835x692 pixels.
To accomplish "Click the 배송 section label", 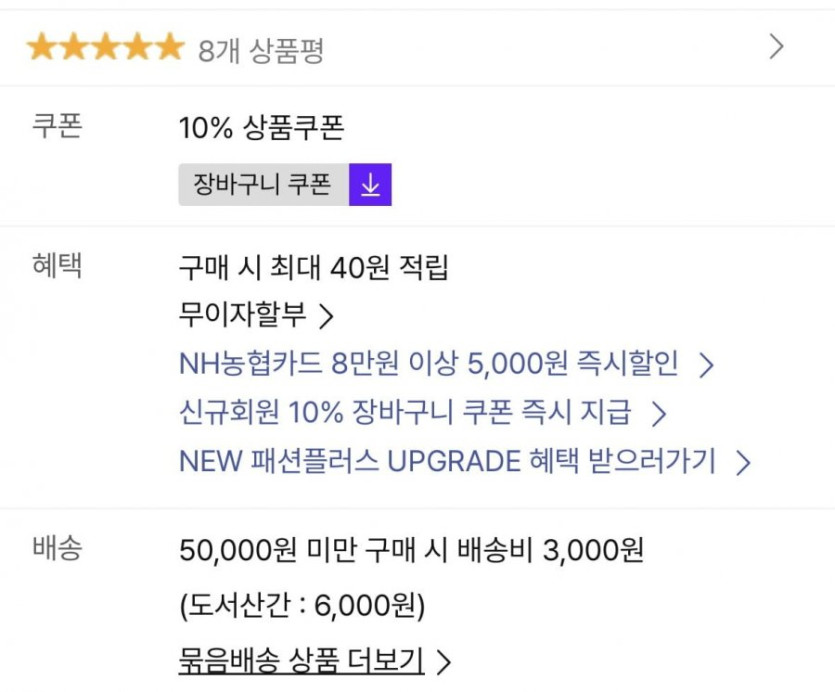I will point(58,548).
